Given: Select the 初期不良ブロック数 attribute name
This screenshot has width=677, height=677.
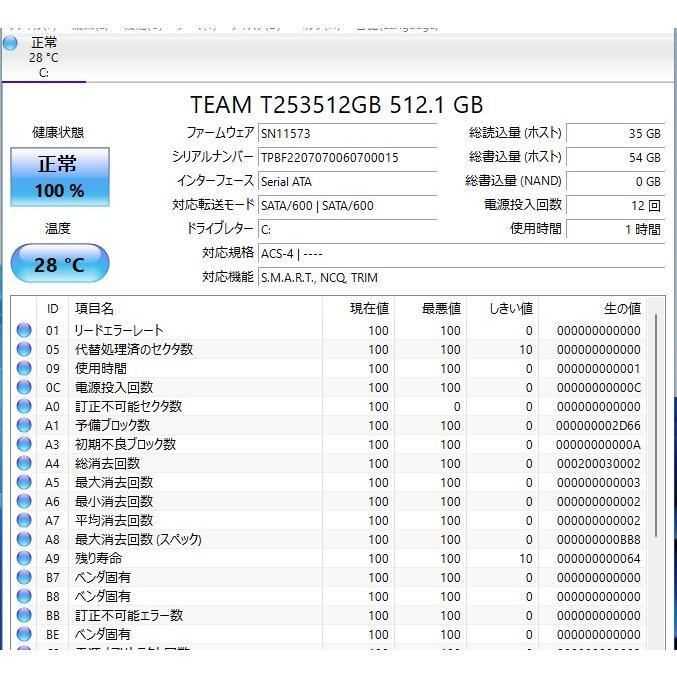Looking at the screenshot, I should point(125,444).
